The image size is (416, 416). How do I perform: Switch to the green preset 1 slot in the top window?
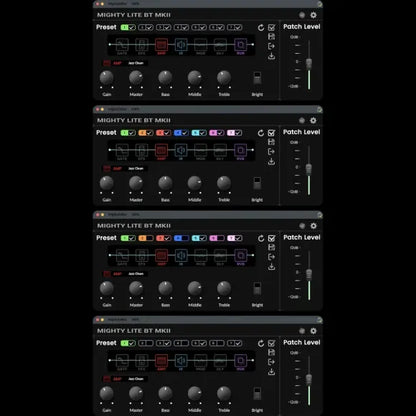pyautogui.click(x=125, y=27)
